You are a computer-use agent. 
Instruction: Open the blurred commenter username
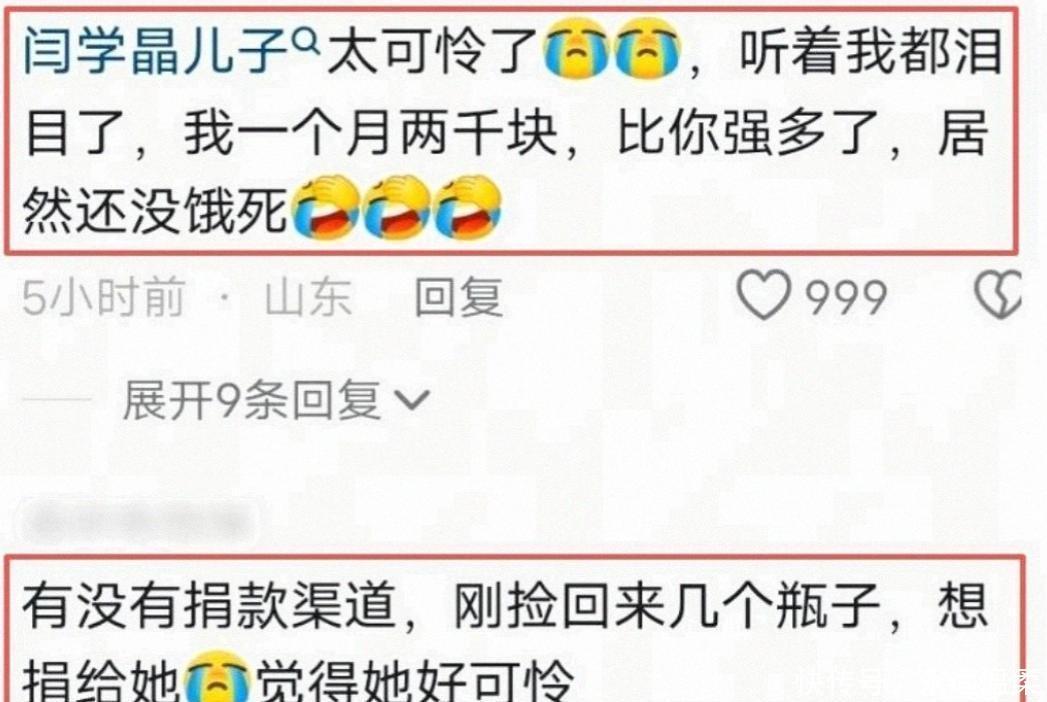click(137, 520)
